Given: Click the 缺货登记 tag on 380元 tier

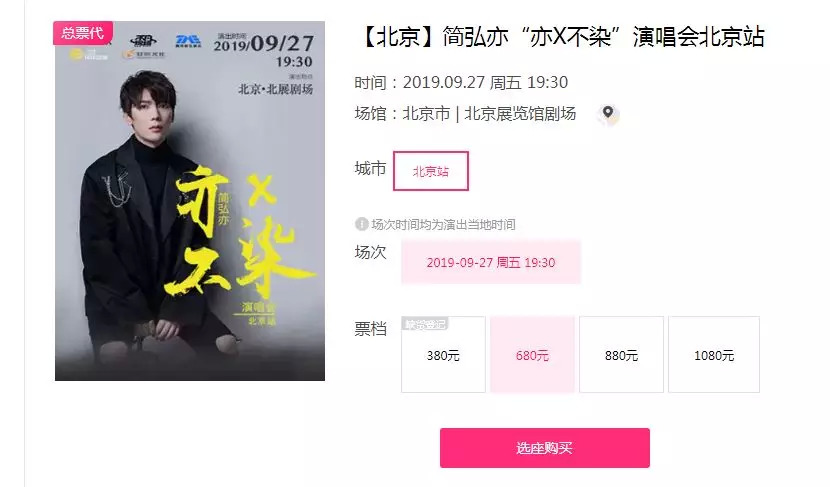Looking at the screenshot, I should click(x=425, y=324).
